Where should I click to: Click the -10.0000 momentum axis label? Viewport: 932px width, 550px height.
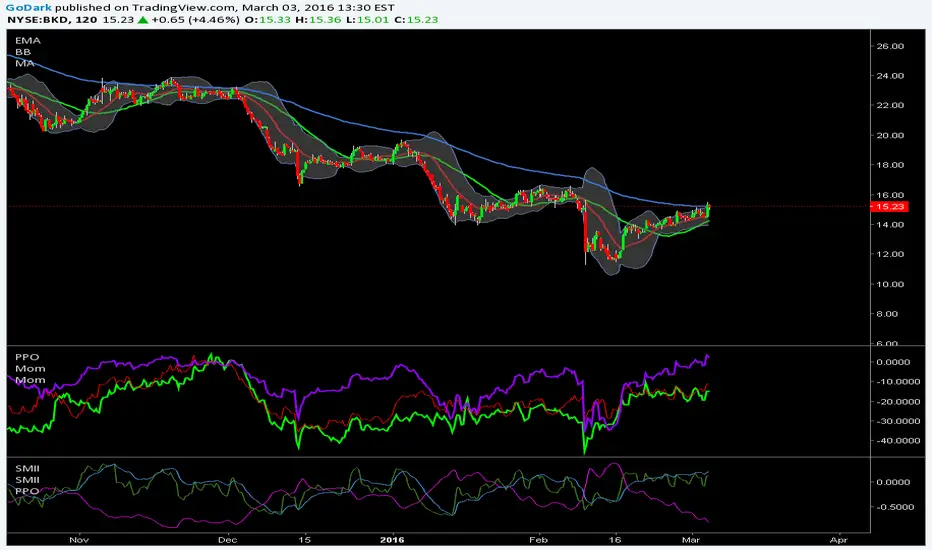click(x=898, y=381)
